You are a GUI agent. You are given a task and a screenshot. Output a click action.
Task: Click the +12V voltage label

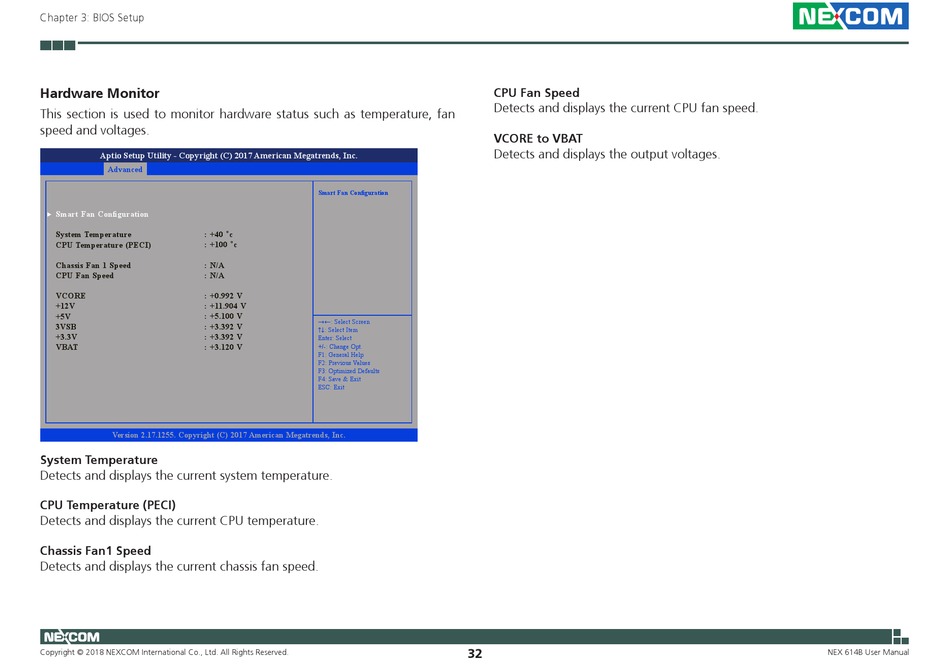click(65, 306)
